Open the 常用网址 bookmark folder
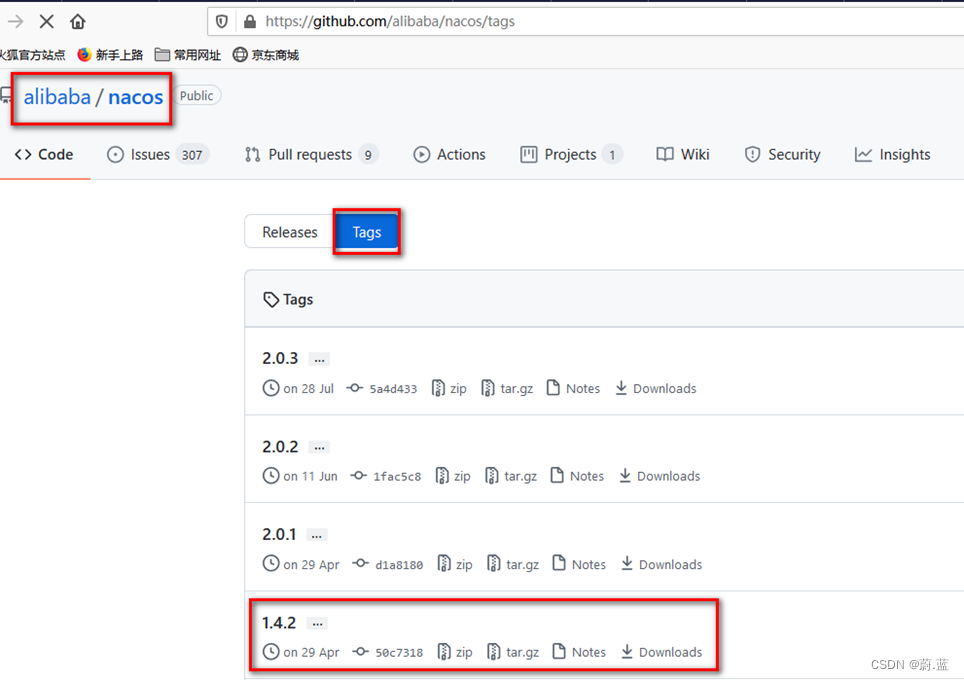 click(x=188, y=55)
